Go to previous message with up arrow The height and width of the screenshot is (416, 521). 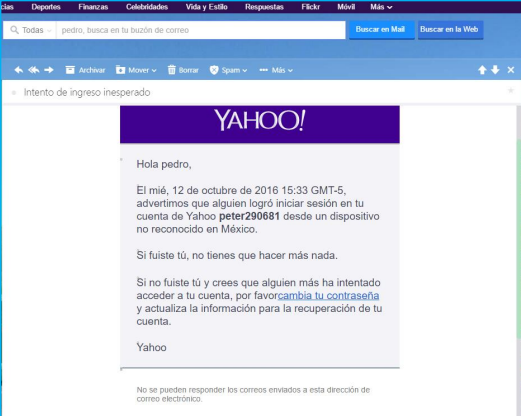482,70
